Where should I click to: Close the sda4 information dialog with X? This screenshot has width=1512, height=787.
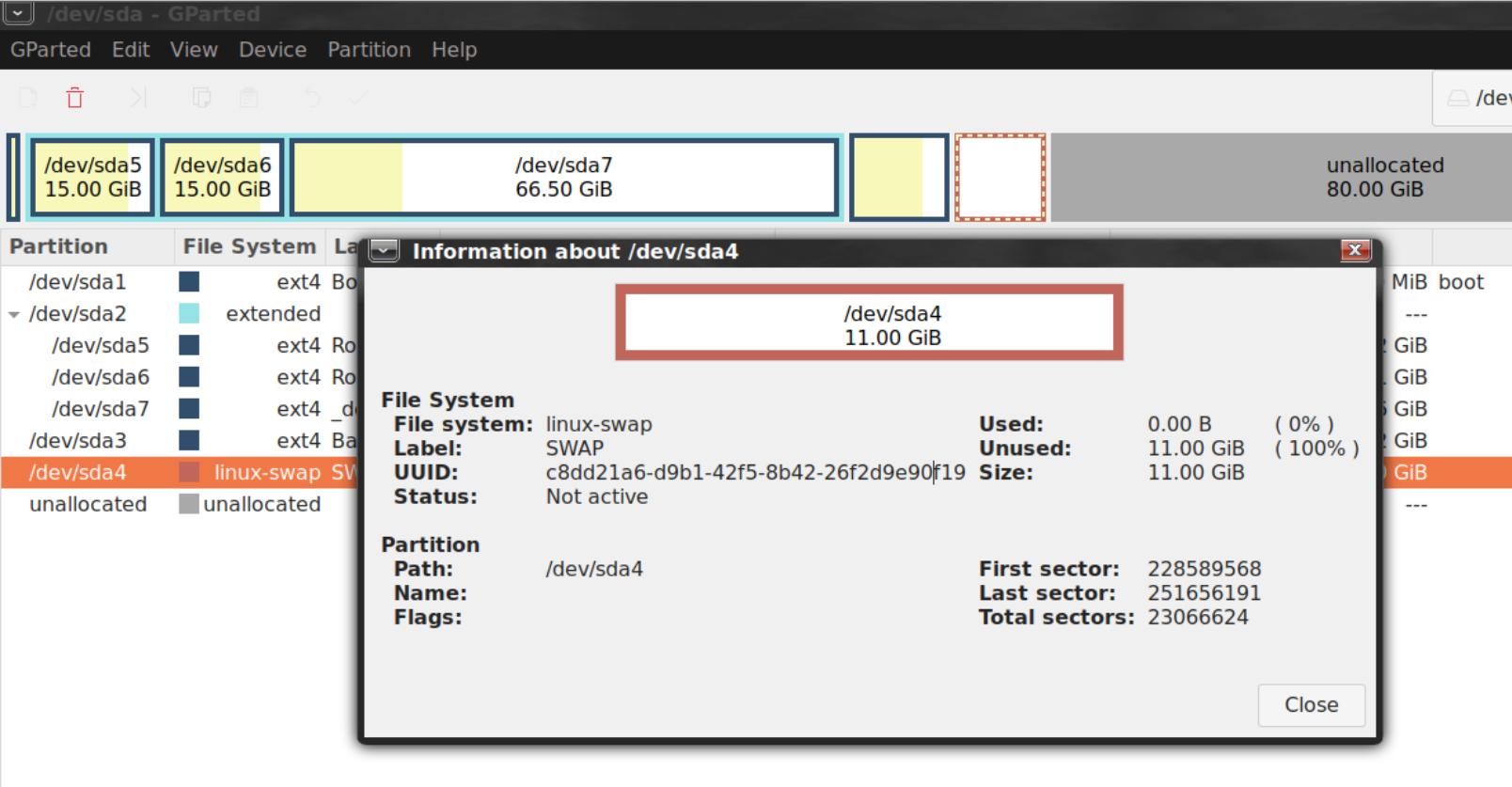tap(1354, 250)
